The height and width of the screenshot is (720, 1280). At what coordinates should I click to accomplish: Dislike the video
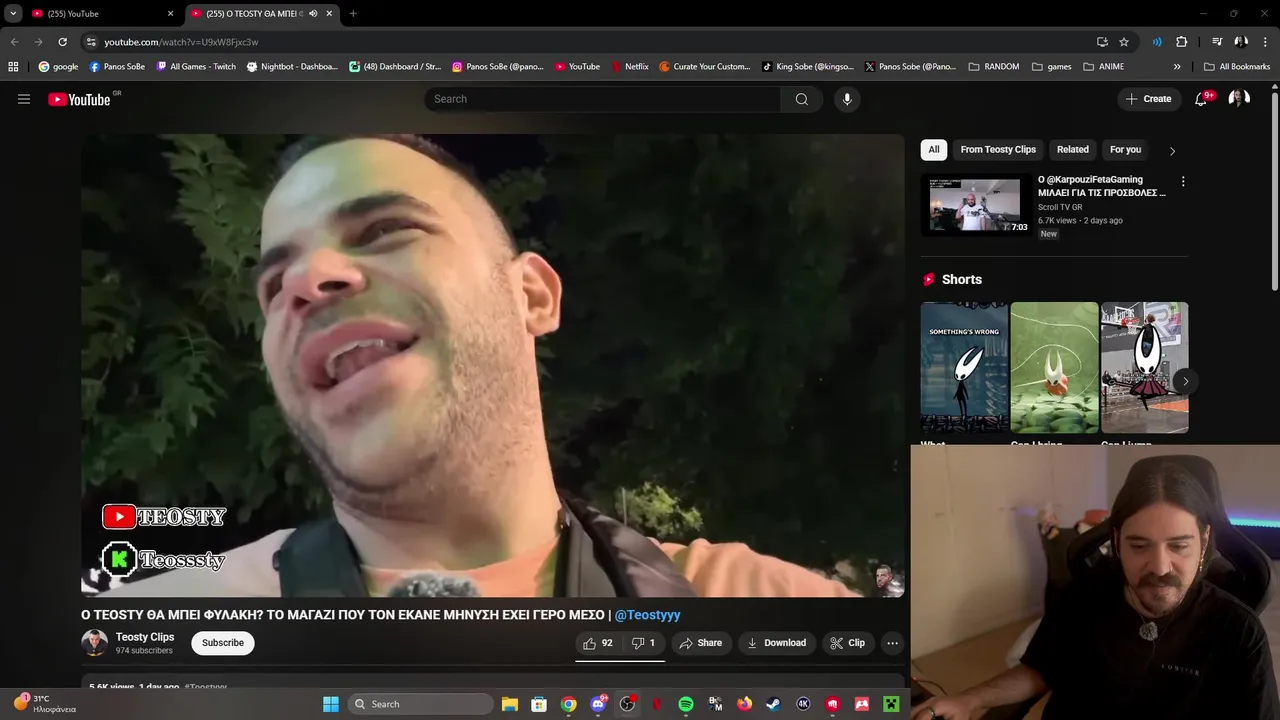(x=643, y=643)
